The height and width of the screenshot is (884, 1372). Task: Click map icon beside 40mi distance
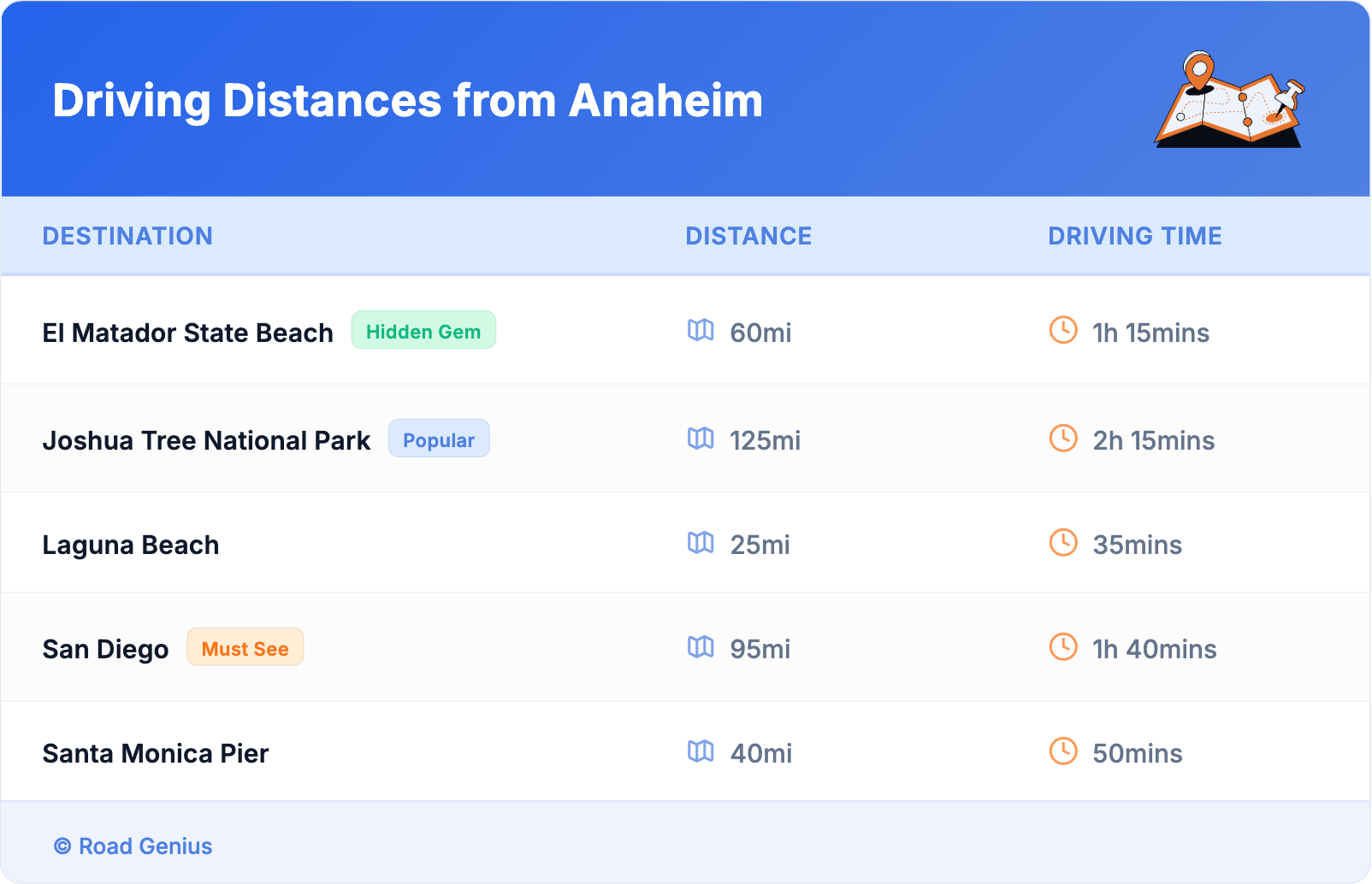tap(701, 751)
